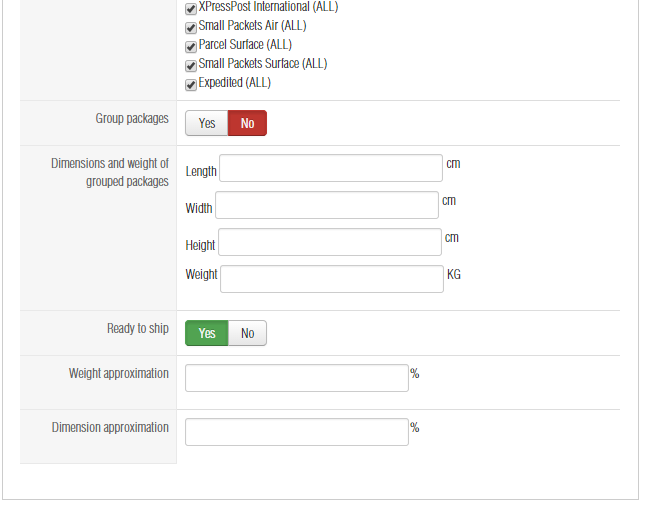The image size is (670, 509).
Task: Click the Ready to ship label
Action: tap(138, 329)
